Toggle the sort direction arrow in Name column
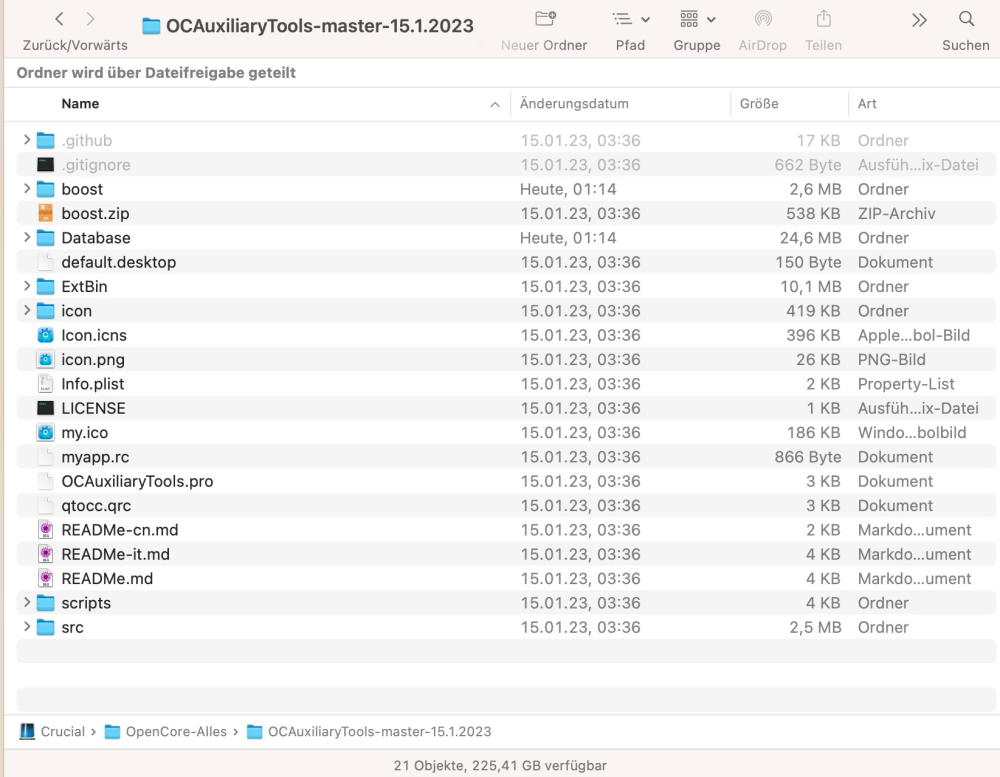This screenshot has height=777, width=1000. [x=495, y=105]
